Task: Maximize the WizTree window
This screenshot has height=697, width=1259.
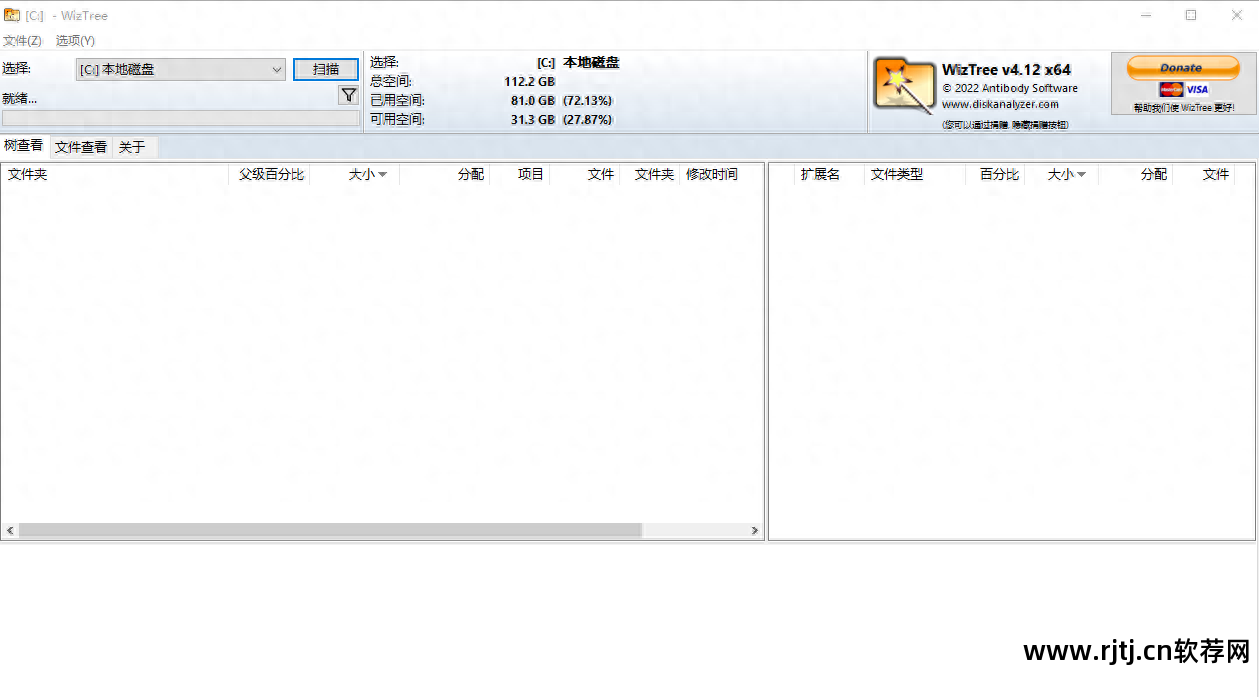Action: pos(1191,15)
